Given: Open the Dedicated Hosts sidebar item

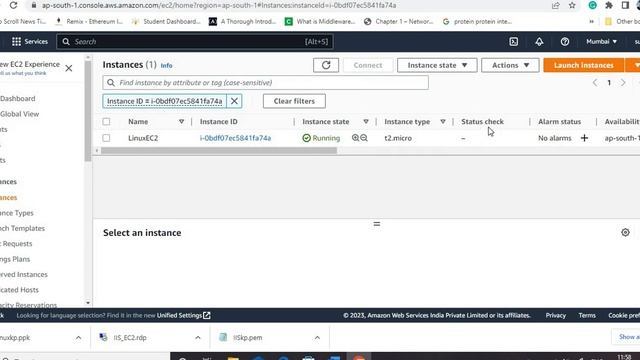Looking at the screenshot, I should click(x=19, y=290).
